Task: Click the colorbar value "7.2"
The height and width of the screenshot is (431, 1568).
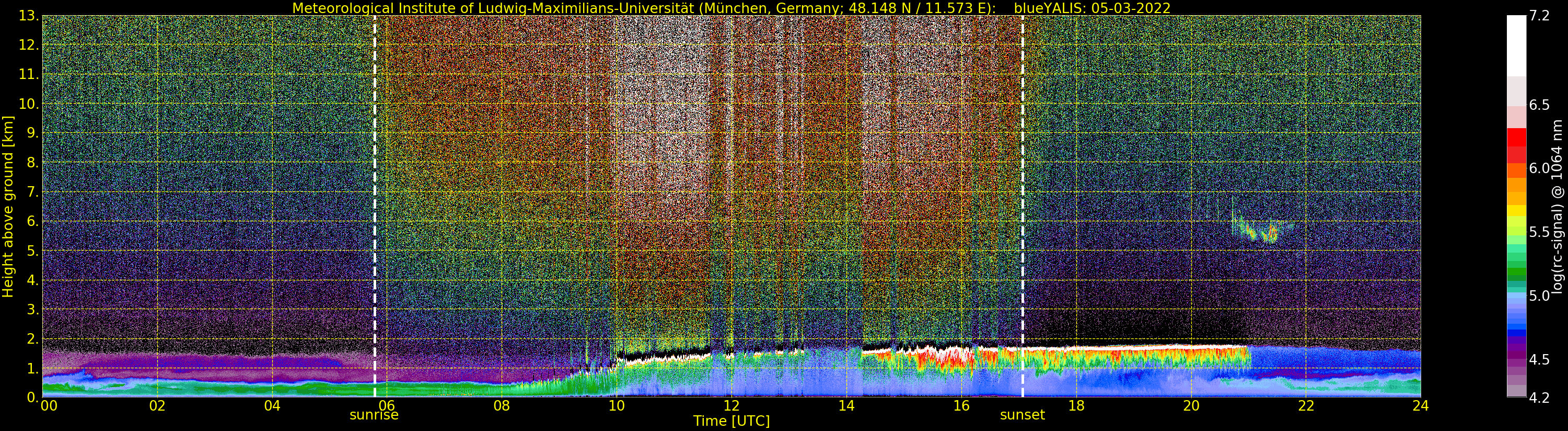Action: (1539, 16)
